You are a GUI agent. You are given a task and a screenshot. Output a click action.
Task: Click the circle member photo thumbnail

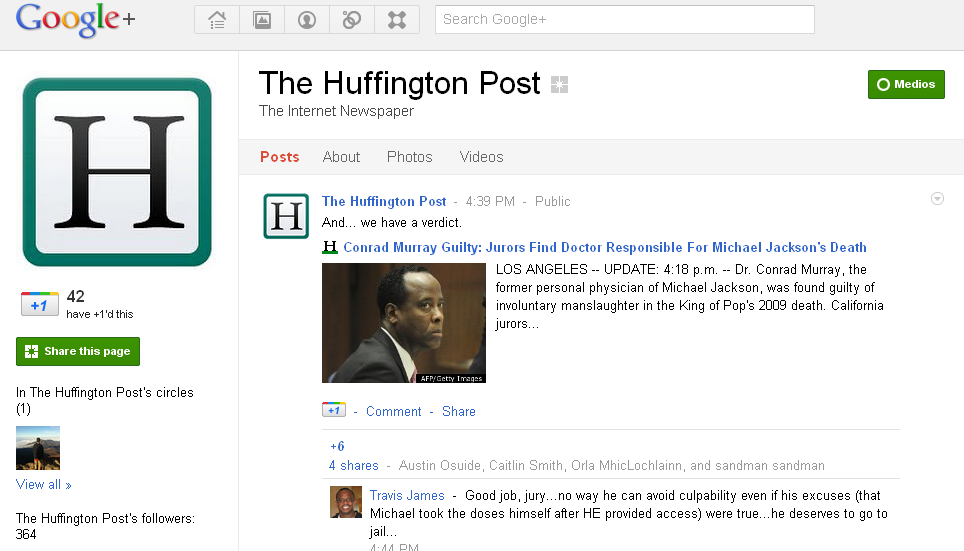point(38,448)
